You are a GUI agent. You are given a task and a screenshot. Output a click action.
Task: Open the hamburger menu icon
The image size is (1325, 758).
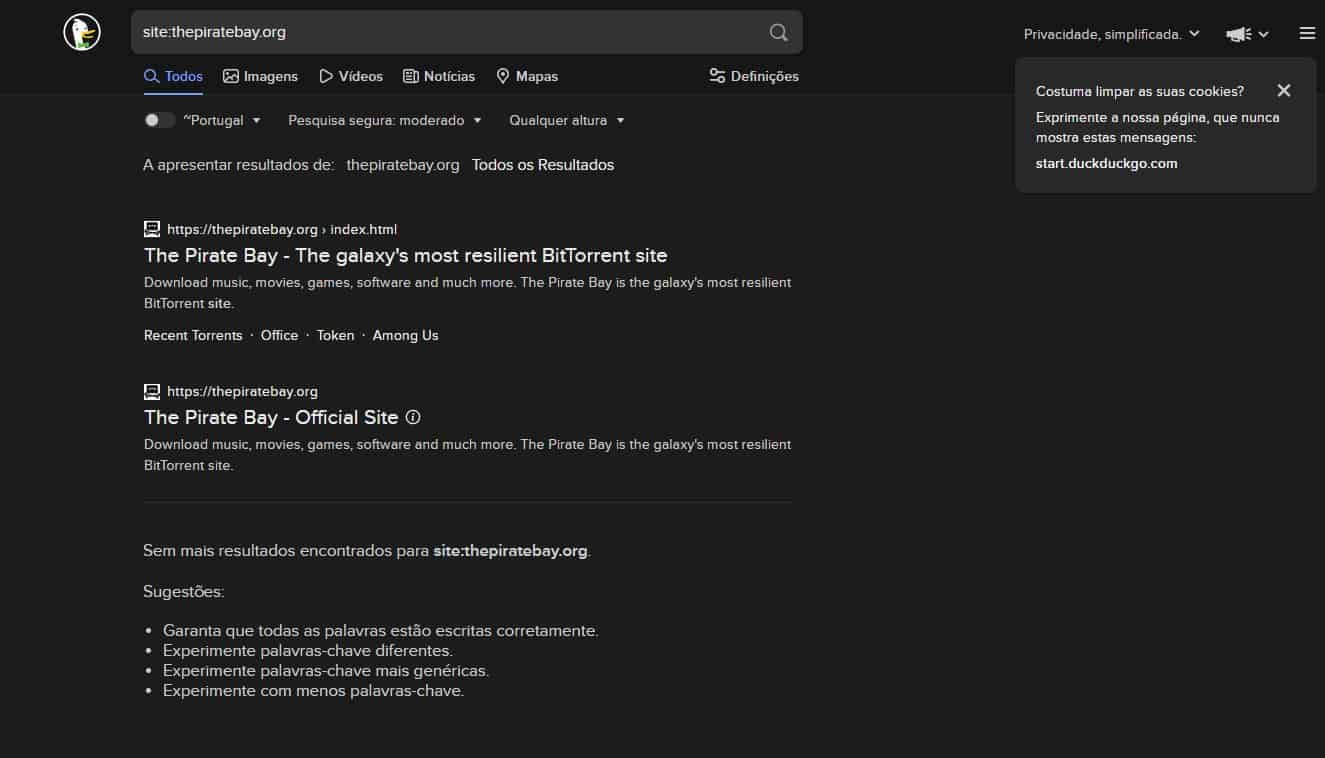[1307, 34]
